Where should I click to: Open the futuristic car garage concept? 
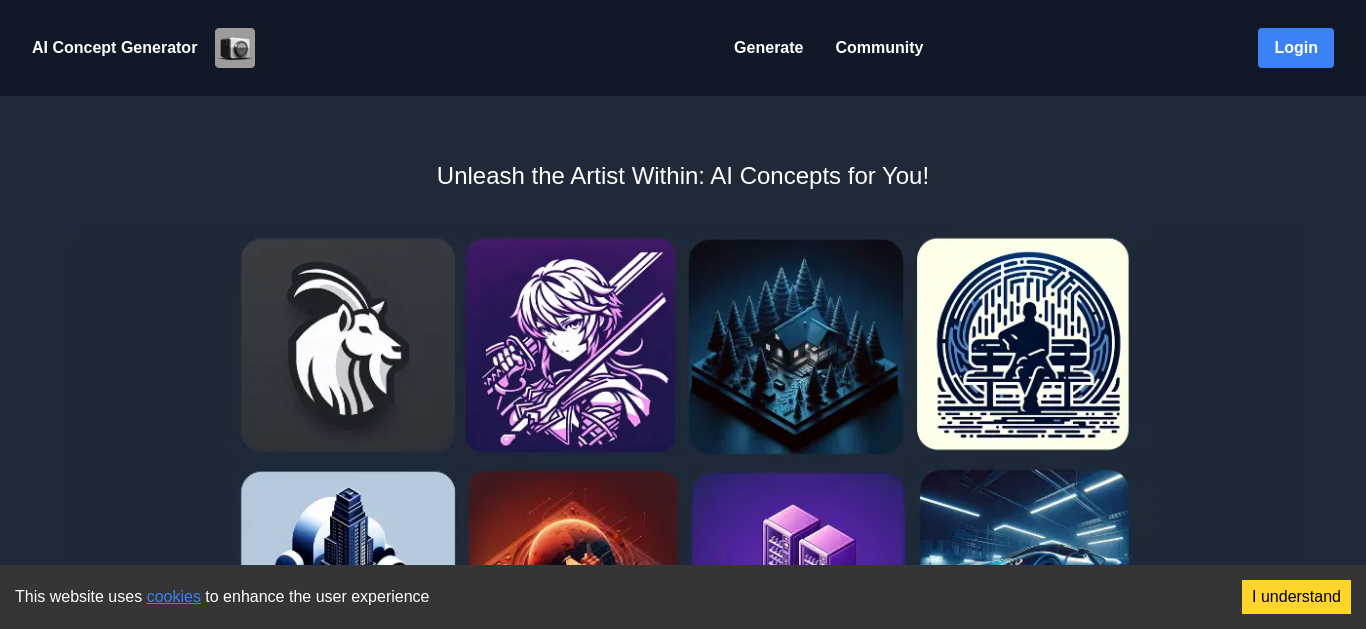[x=1024, y=518]
